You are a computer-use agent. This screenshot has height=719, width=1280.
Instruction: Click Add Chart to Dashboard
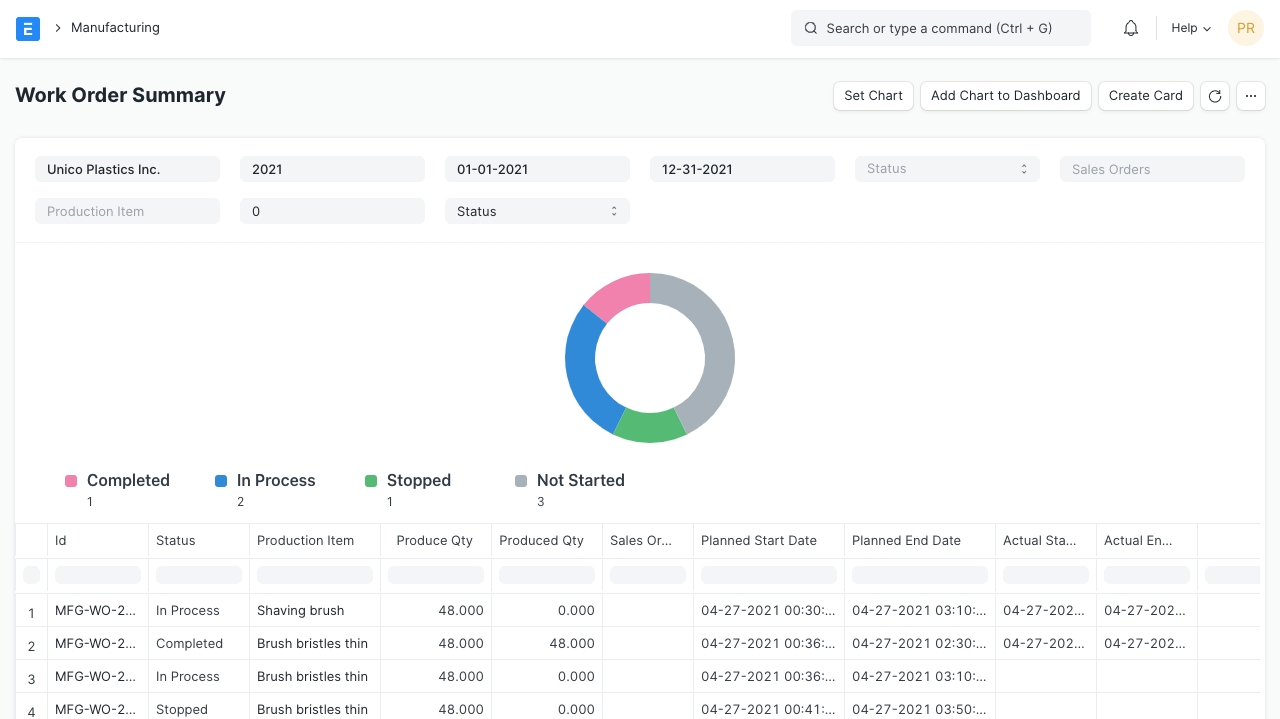click(x=1005, y=96)
